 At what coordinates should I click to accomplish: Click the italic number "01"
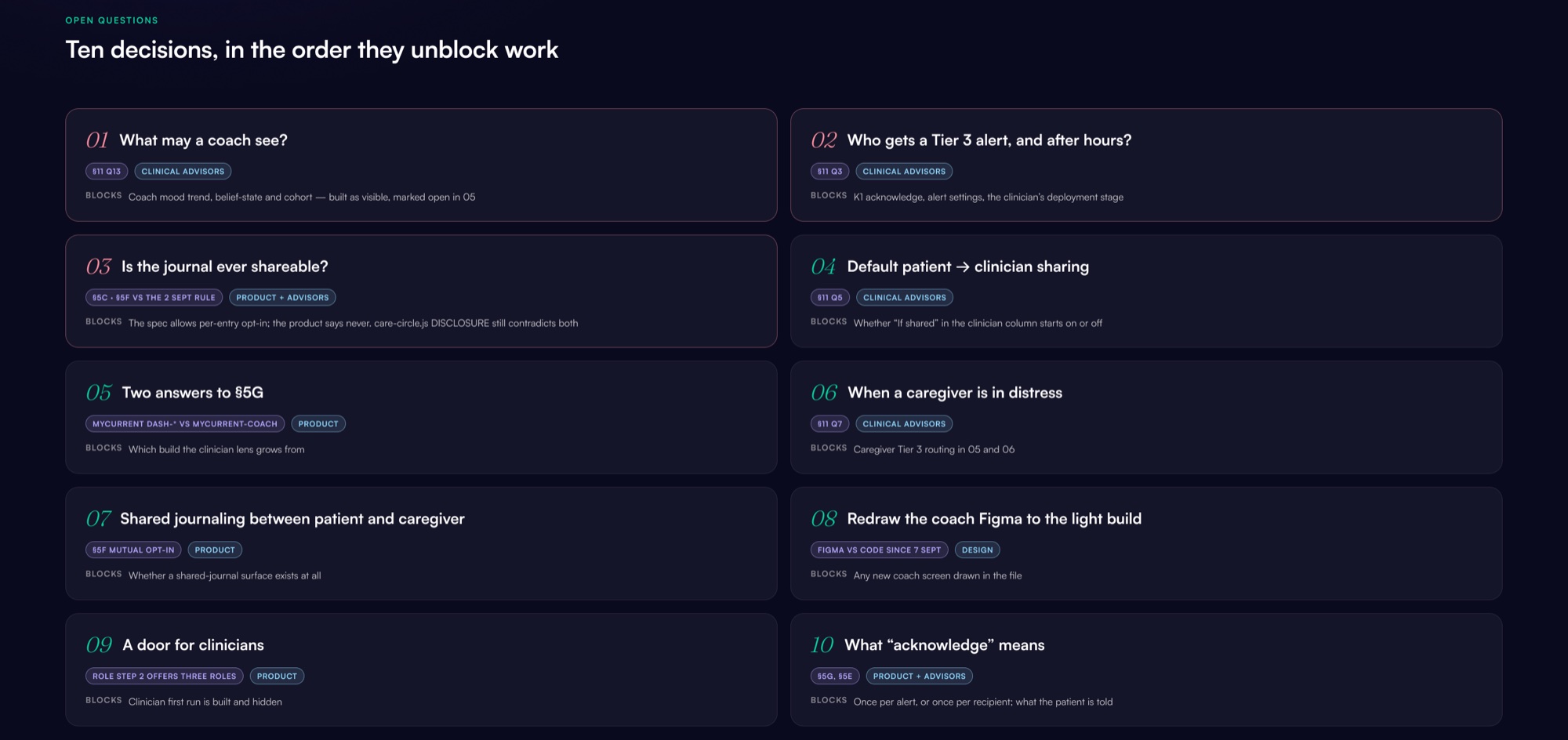click(x=97, y=140)
